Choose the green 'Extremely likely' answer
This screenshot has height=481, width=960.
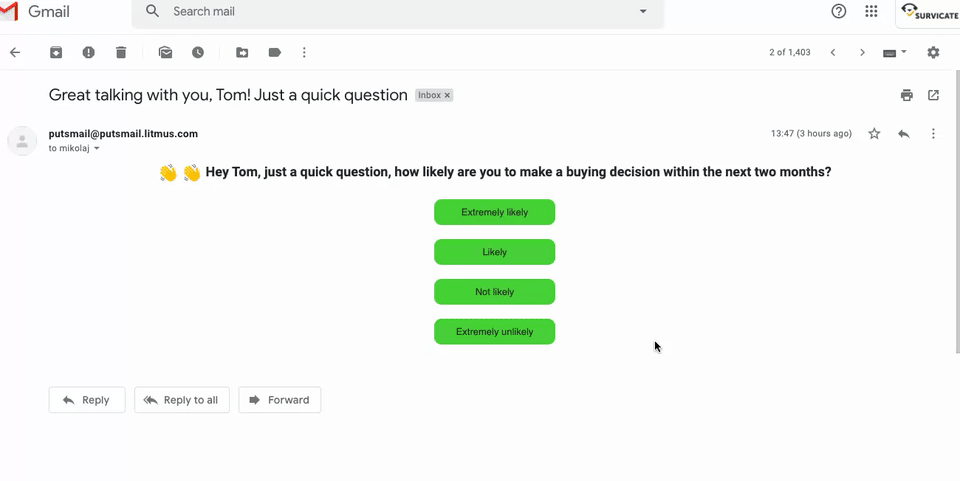tap(494, 212)
